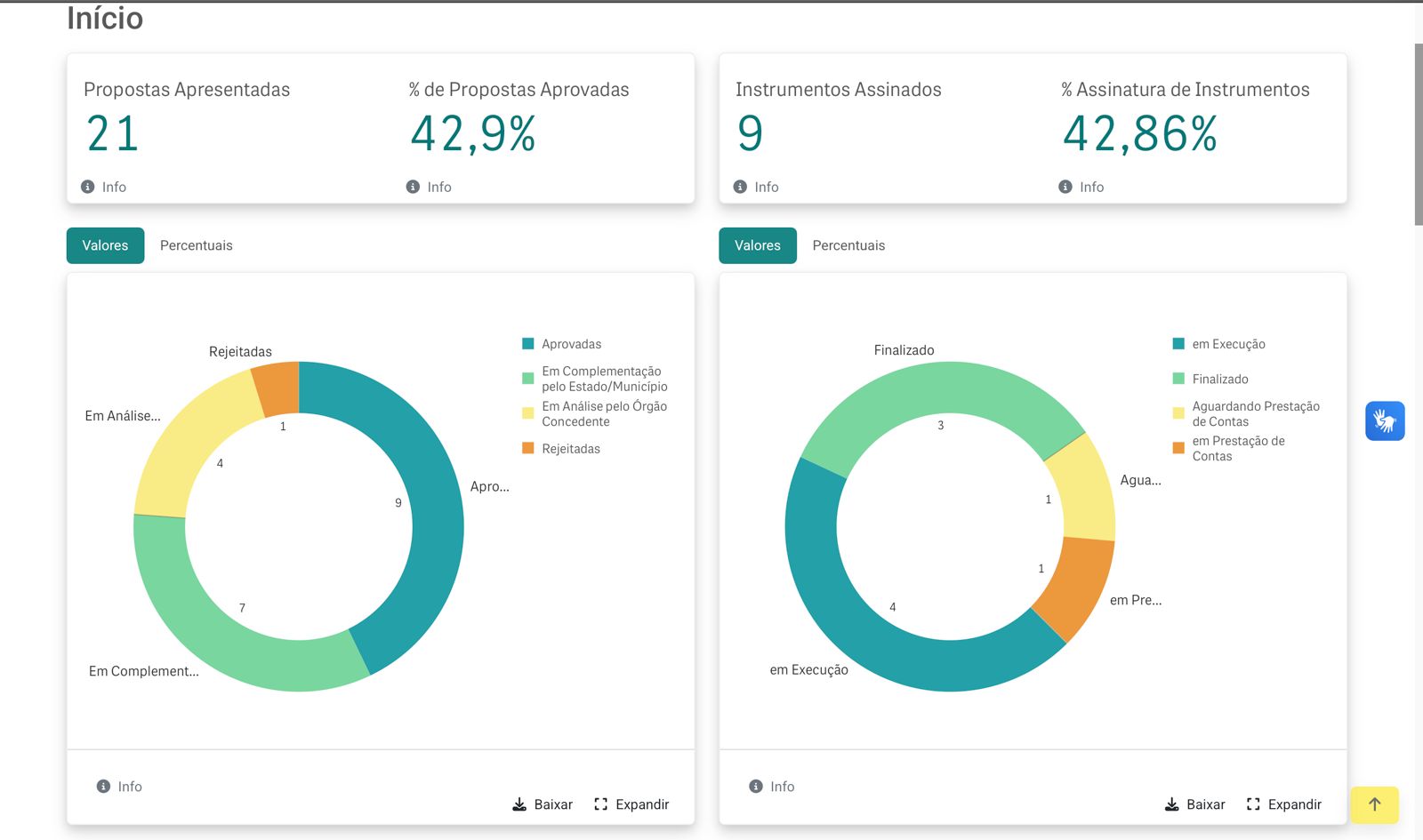This screenshot has height=840, width=1423.
Task: Switch proposals chart to Percentuais tab
Action: pos(197,245)
